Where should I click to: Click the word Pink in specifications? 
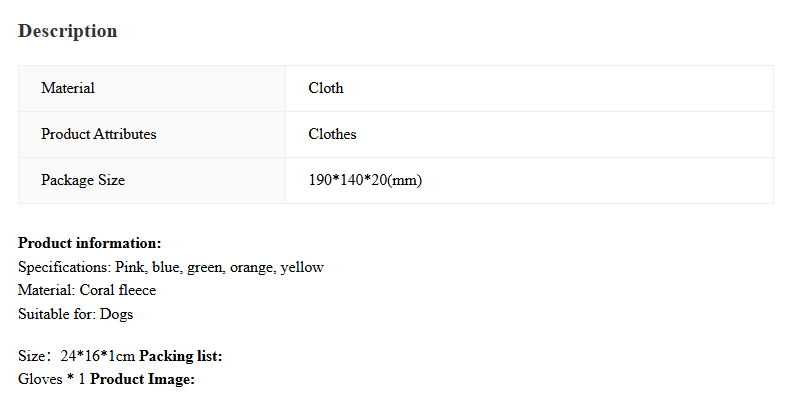[x=131, y=267]
